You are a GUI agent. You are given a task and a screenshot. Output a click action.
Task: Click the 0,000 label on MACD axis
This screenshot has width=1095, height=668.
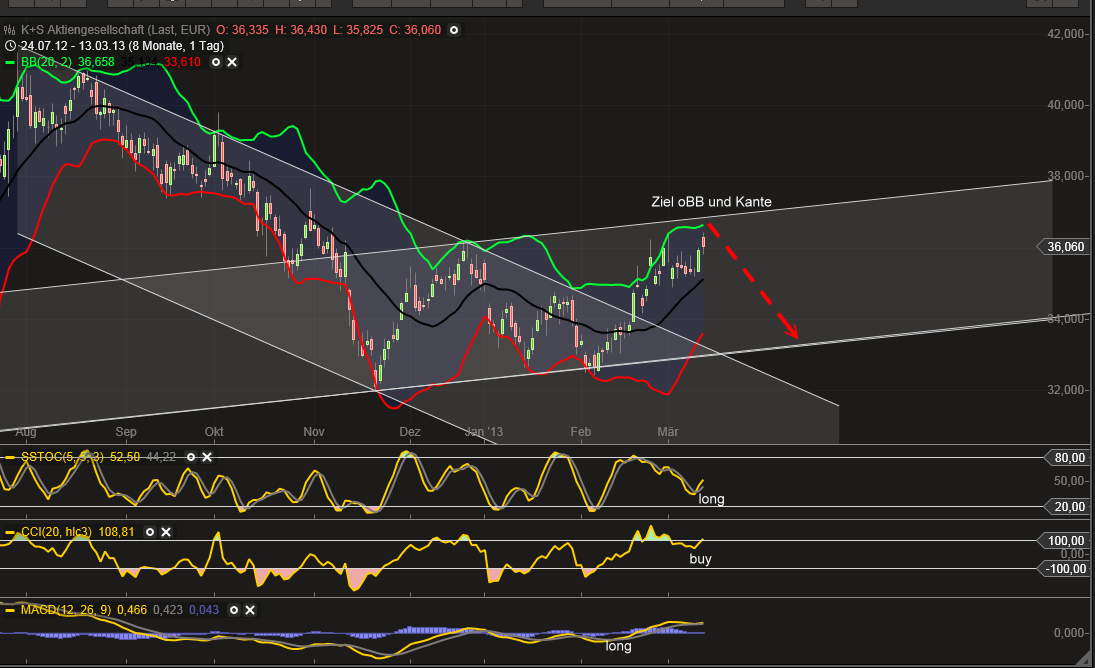coord(1069,633)
